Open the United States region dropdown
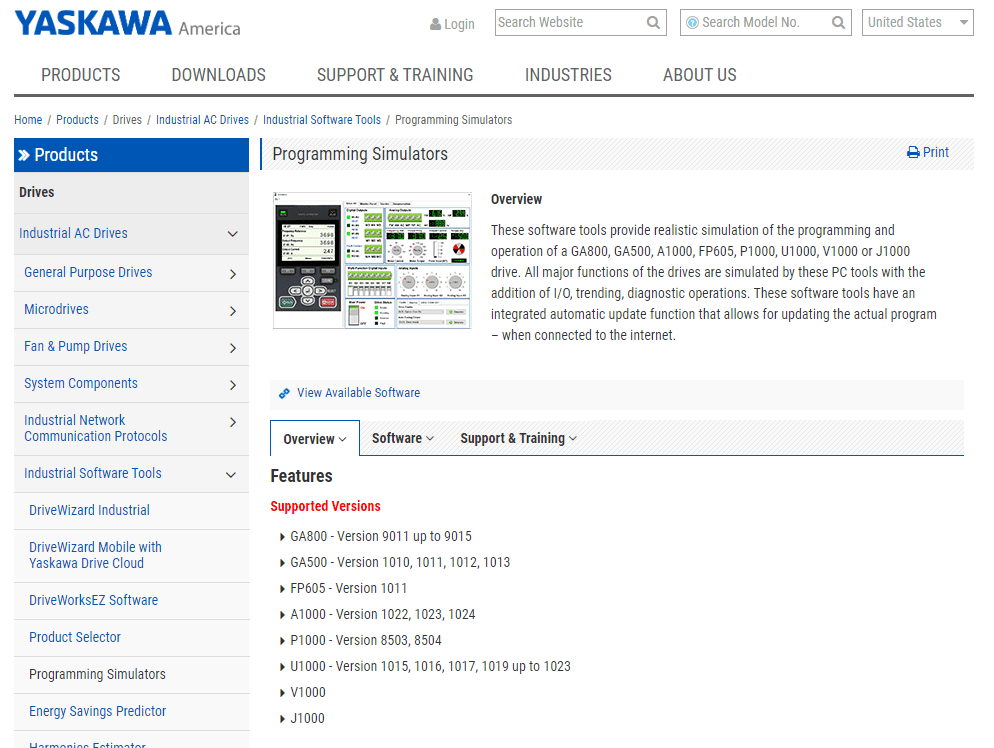Screen dimensions: 994x748 point(917,23)
